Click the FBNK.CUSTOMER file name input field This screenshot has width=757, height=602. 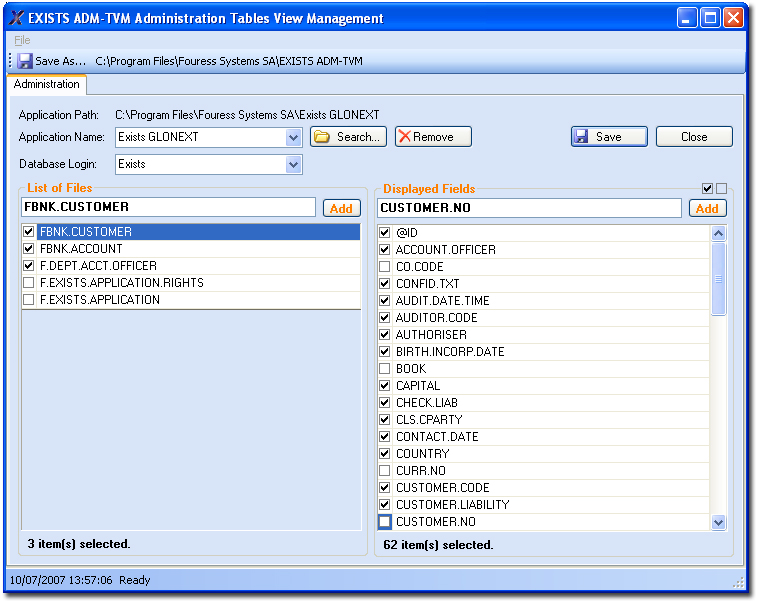(168, 207)
